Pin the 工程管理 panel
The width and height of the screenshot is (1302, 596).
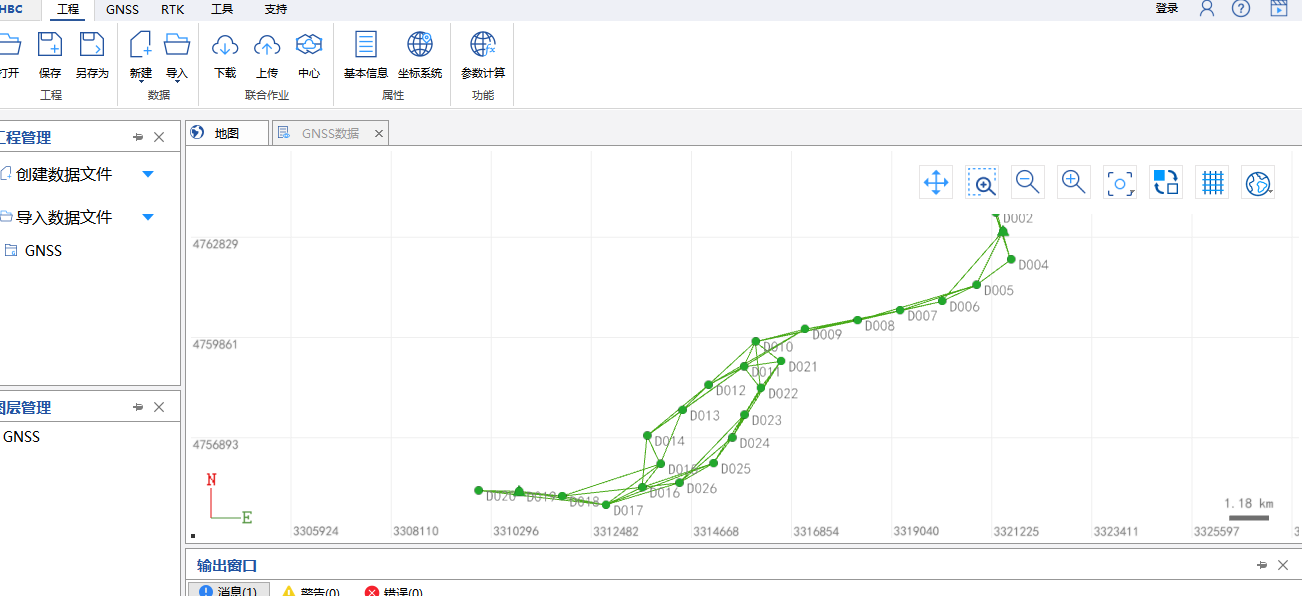coord(138,137)
